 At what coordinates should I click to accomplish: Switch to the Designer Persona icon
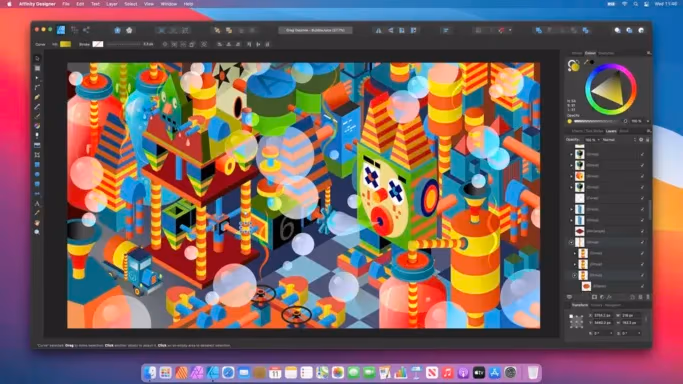(x=61, y=30)
